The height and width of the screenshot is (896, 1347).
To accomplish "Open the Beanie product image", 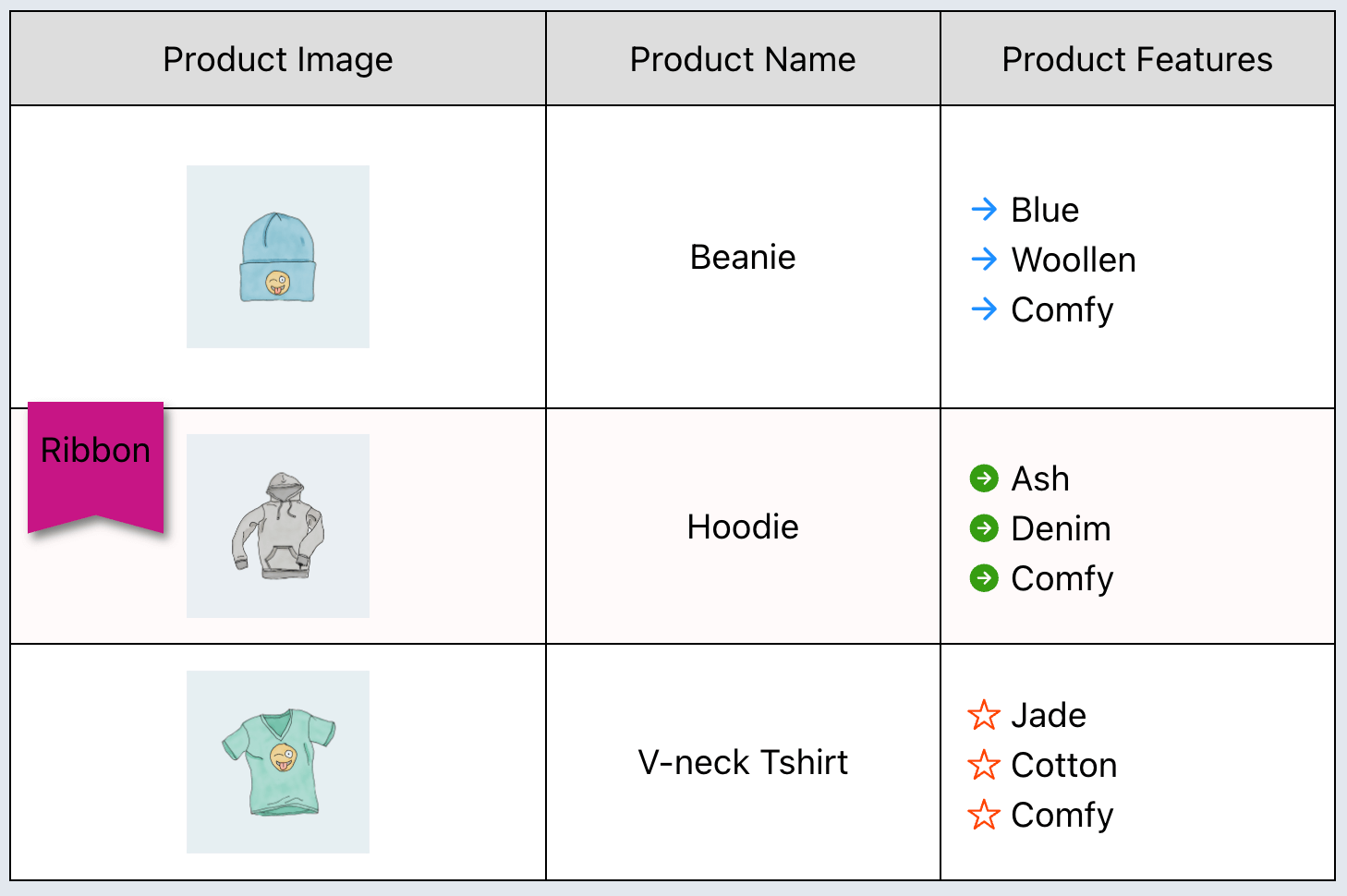I will [278, 257].
